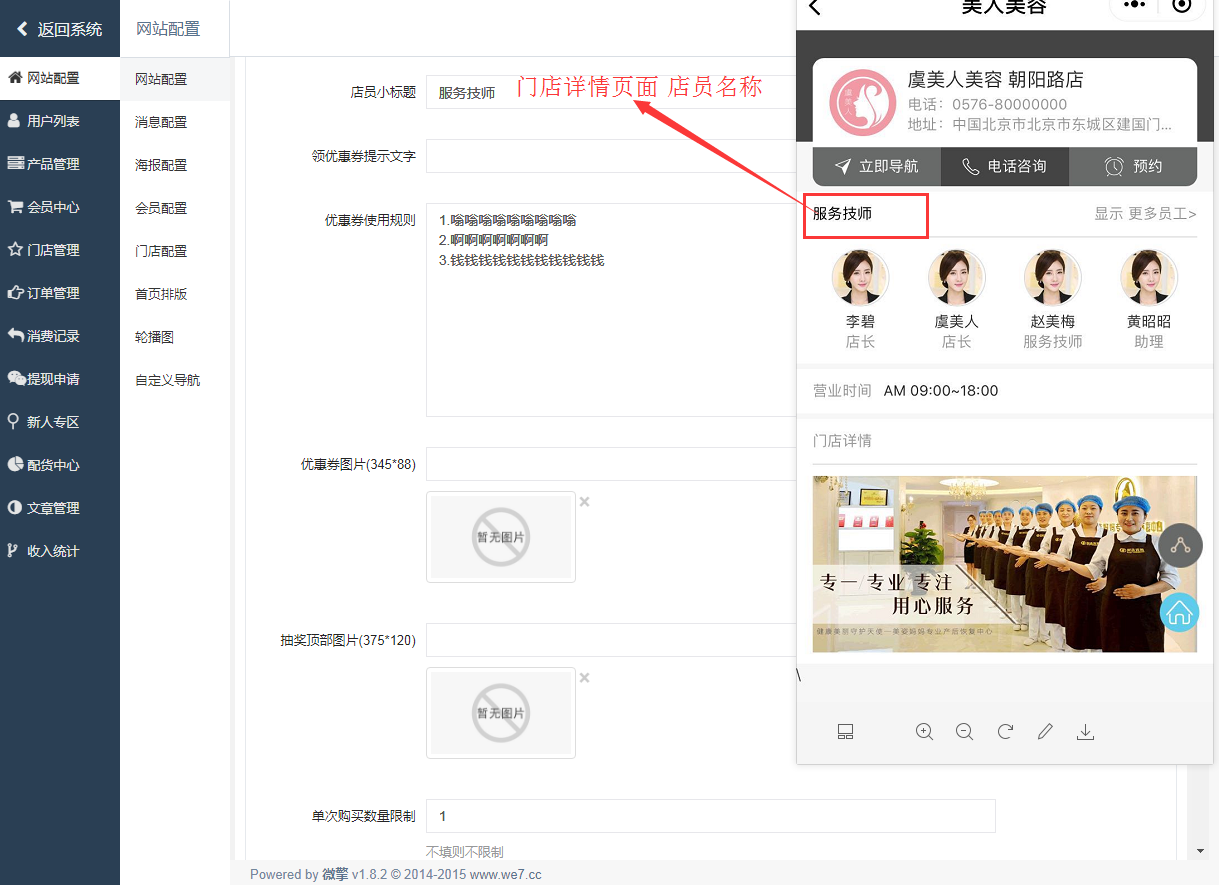Click the 抽奖顶部图片 path input field
Screen dimensions: 1219x885
[x=611, y=640]
